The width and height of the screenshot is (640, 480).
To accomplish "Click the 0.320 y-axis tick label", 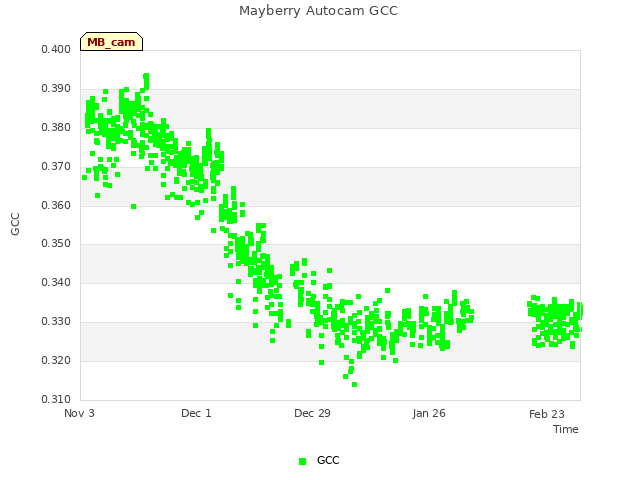I will coord(56,360).
